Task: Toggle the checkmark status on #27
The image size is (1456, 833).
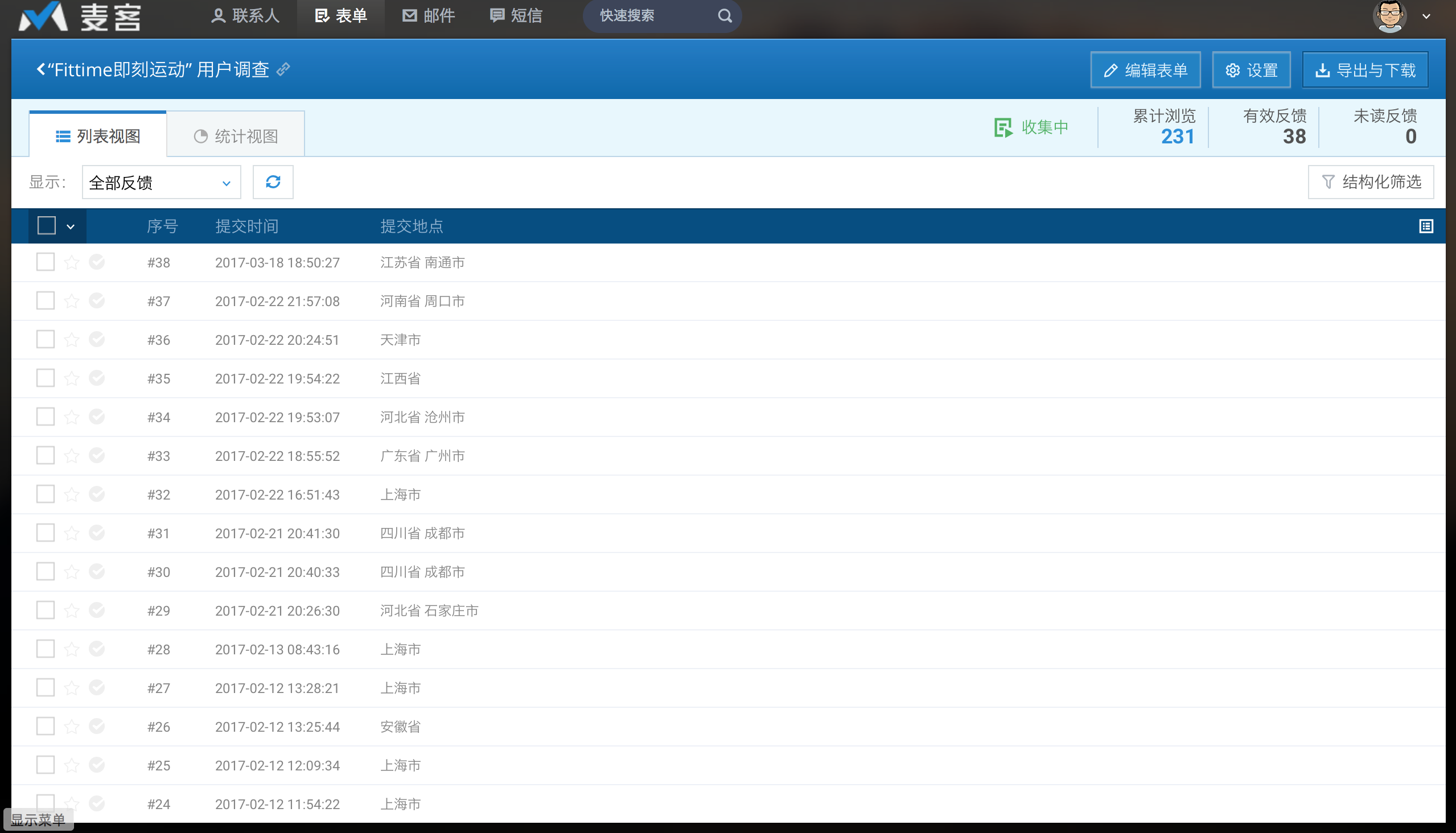Action: 97,687
